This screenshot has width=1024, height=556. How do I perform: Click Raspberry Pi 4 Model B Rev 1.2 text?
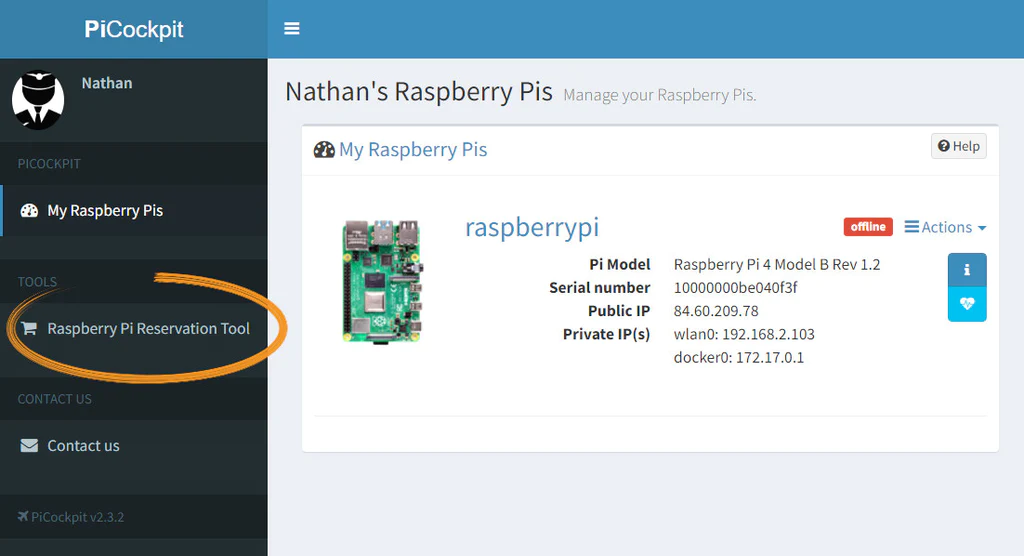[x=777, y=265]
